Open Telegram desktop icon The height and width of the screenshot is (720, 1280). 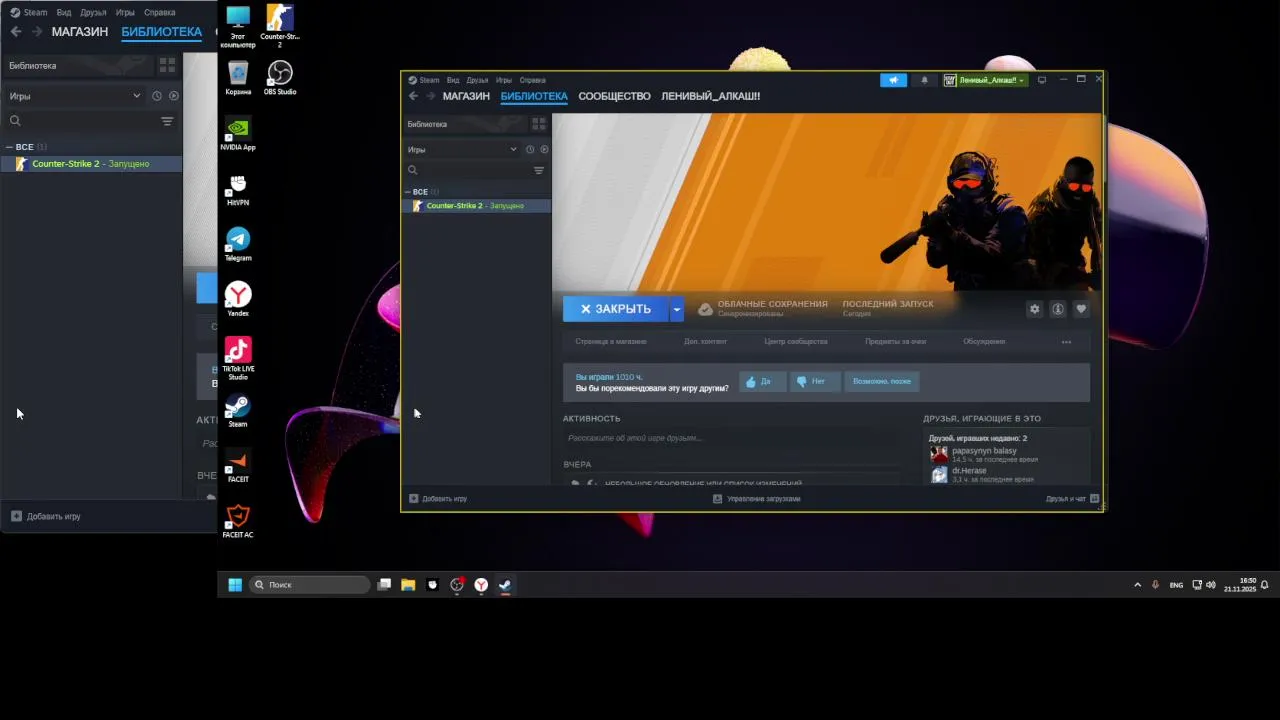(x=238, y=245)
